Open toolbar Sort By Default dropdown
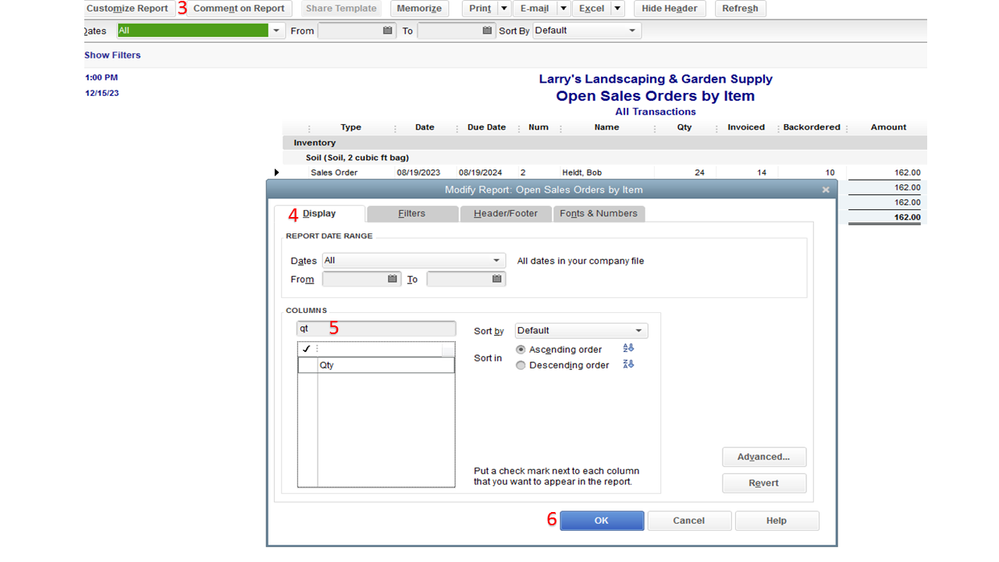Image resolution: width=999 pixels, height=562 pixels. click(632, 31)
